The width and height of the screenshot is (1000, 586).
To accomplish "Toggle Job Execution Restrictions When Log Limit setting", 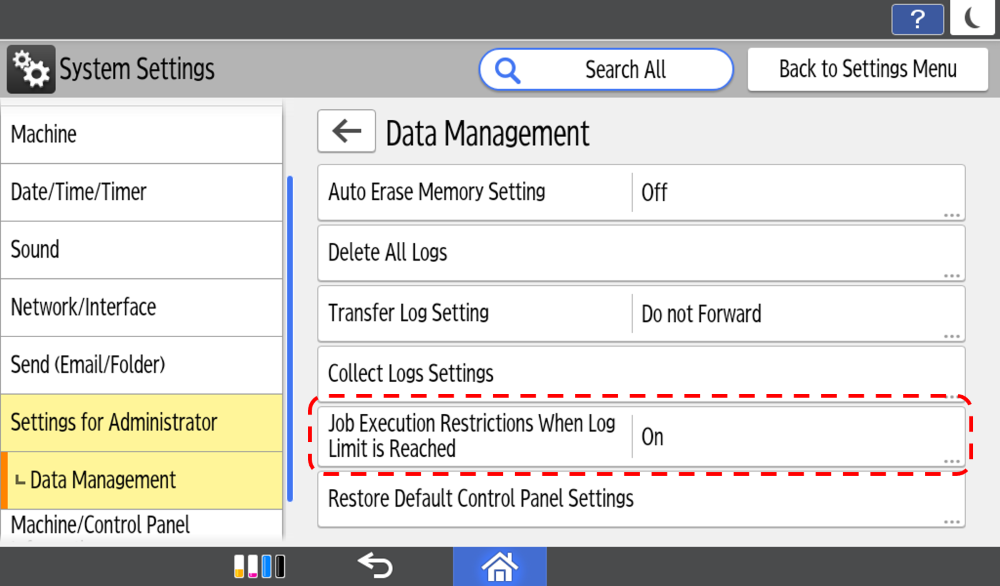I will (x=640, y=437).
